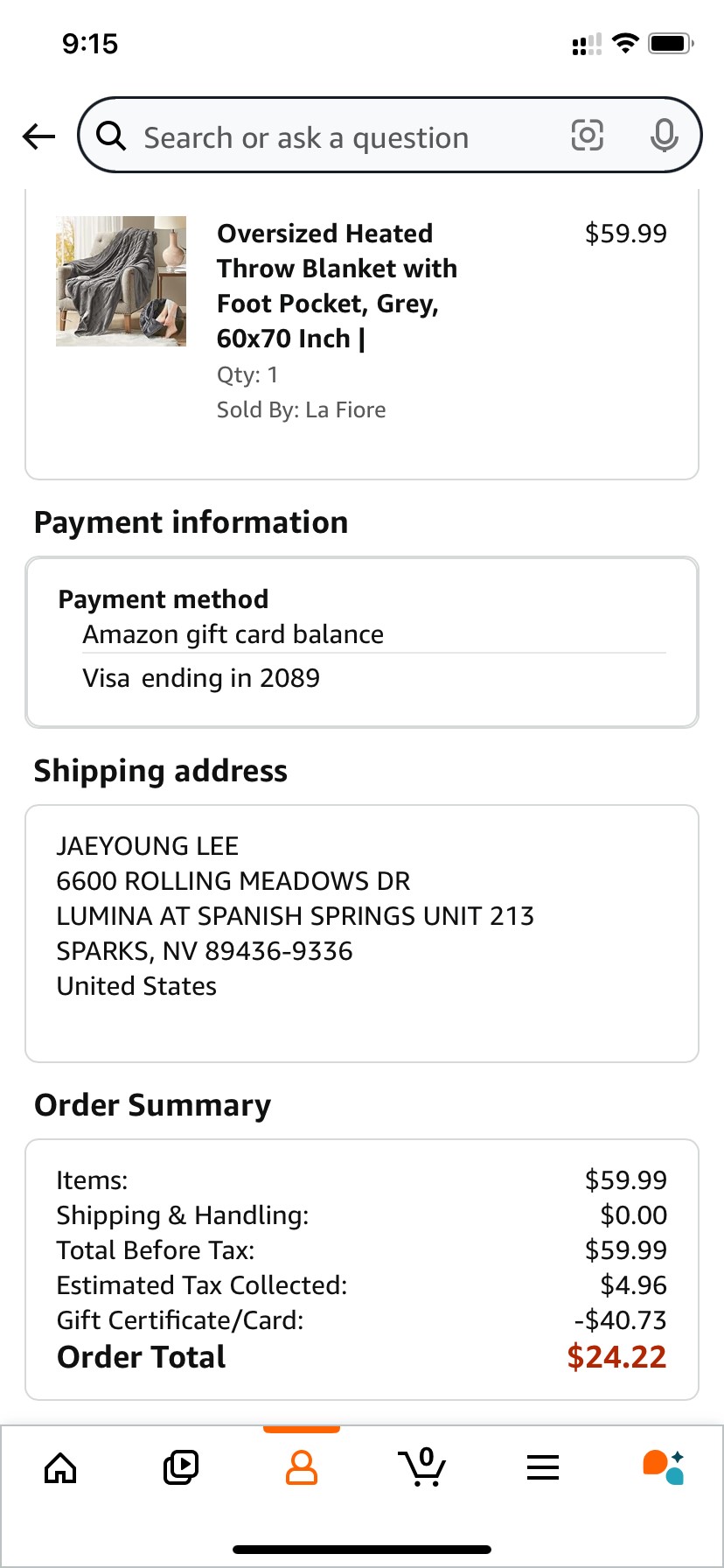This screenshot has width=724, height=1568.
Task: Open the Rufus AI assistant icon
Action: click(663, 1467)
